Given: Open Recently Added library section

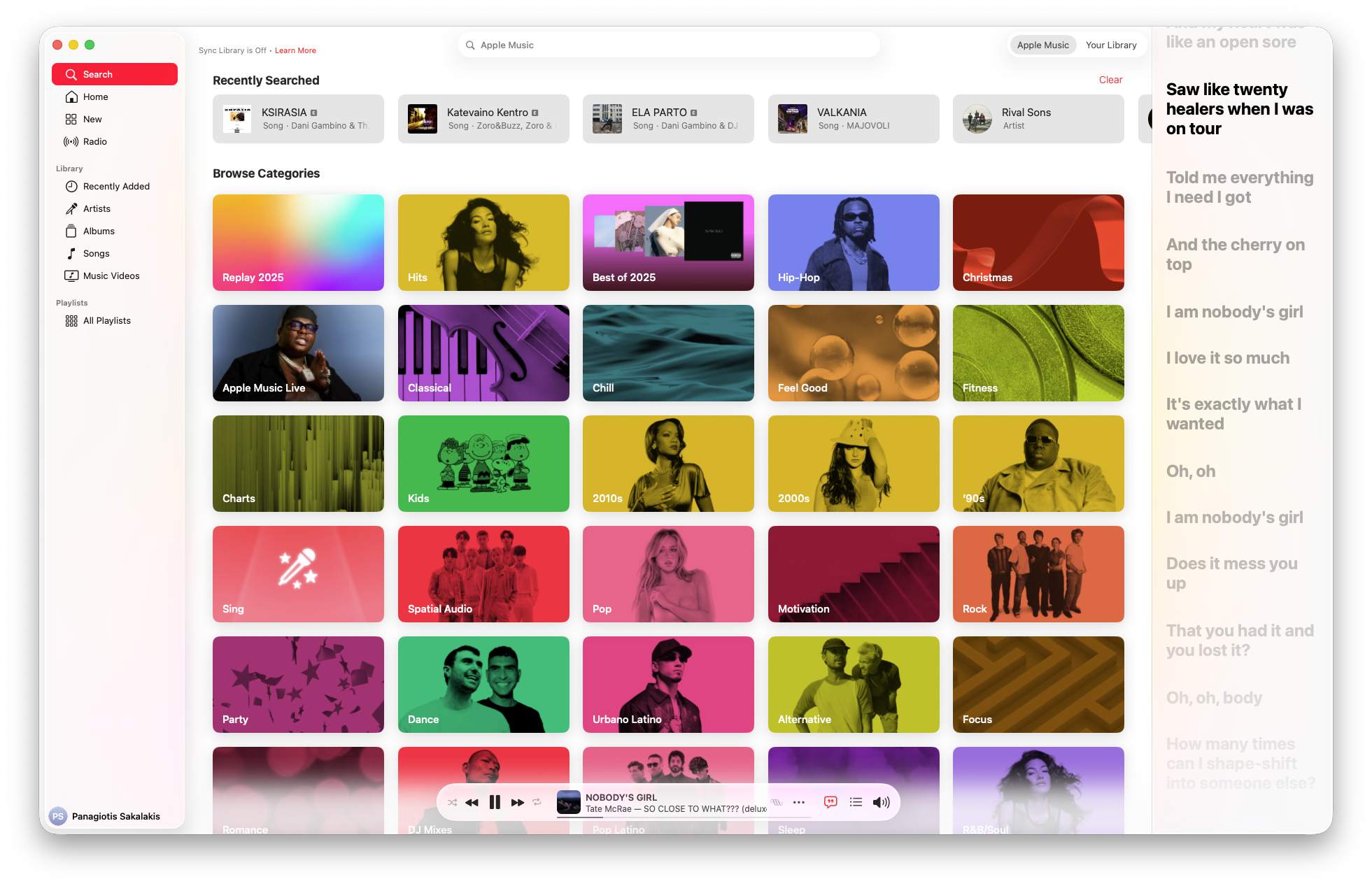Looking at the screenshot, I should click(115, 186).
